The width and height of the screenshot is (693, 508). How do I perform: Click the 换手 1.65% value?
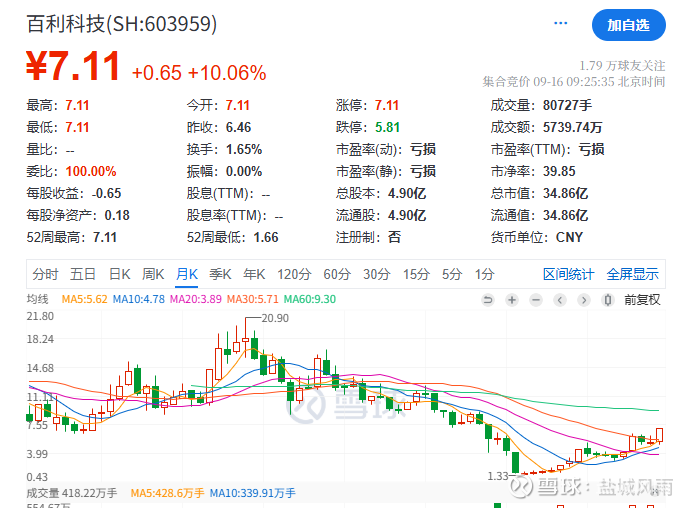244,149
